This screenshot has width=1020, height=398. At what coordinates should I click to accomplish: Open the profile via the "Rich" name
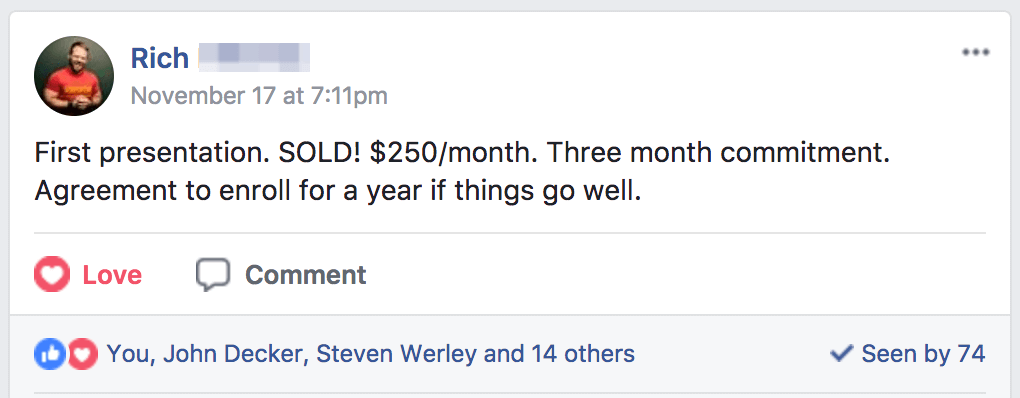159,58
